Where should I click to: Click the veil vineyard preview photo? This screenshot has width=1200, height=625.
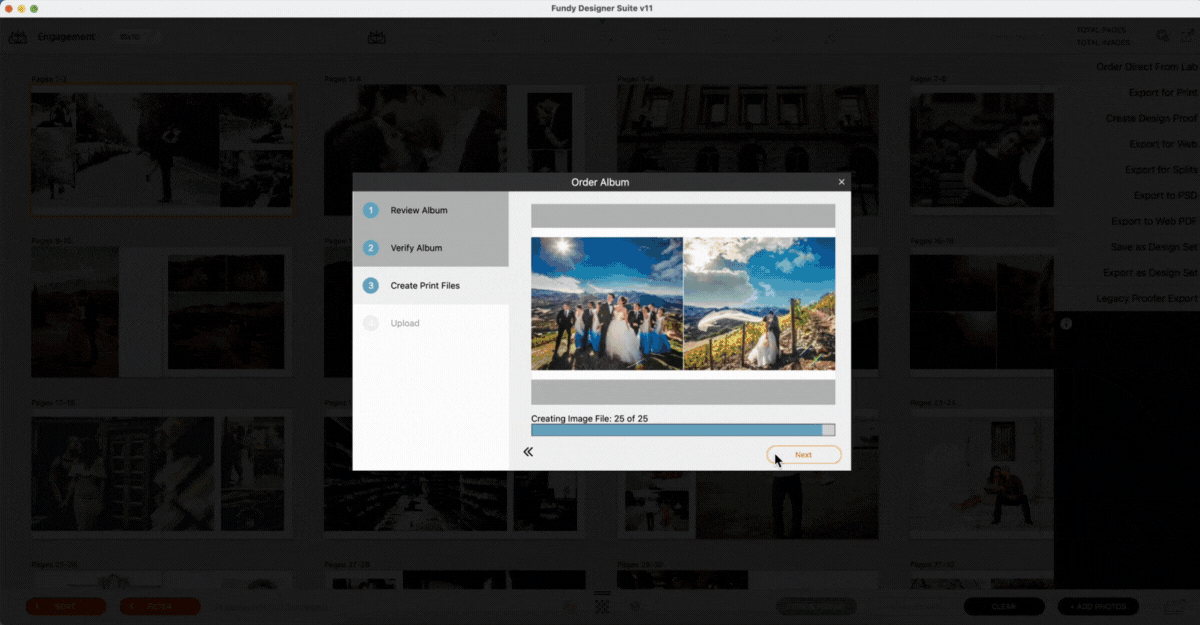click(x=759, y=304)
